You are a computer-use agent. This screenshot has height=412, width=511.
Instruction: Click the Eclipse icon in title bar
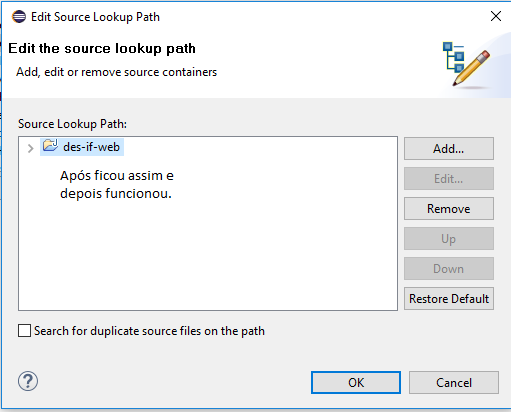tap(19, 17)
